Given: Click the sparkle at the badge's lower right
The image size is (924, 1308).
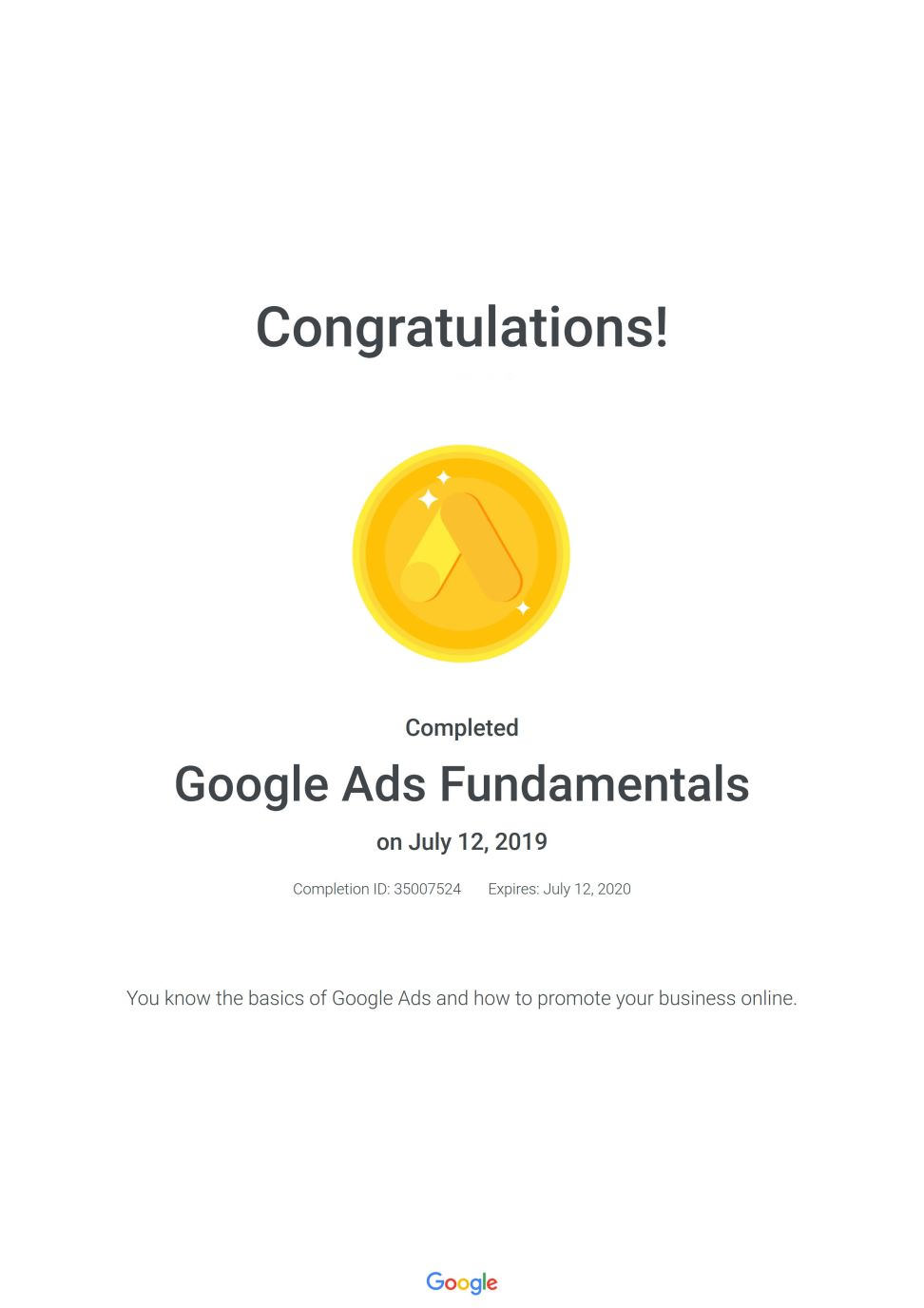Looking at the screenshot, I should tap(522, 607).
